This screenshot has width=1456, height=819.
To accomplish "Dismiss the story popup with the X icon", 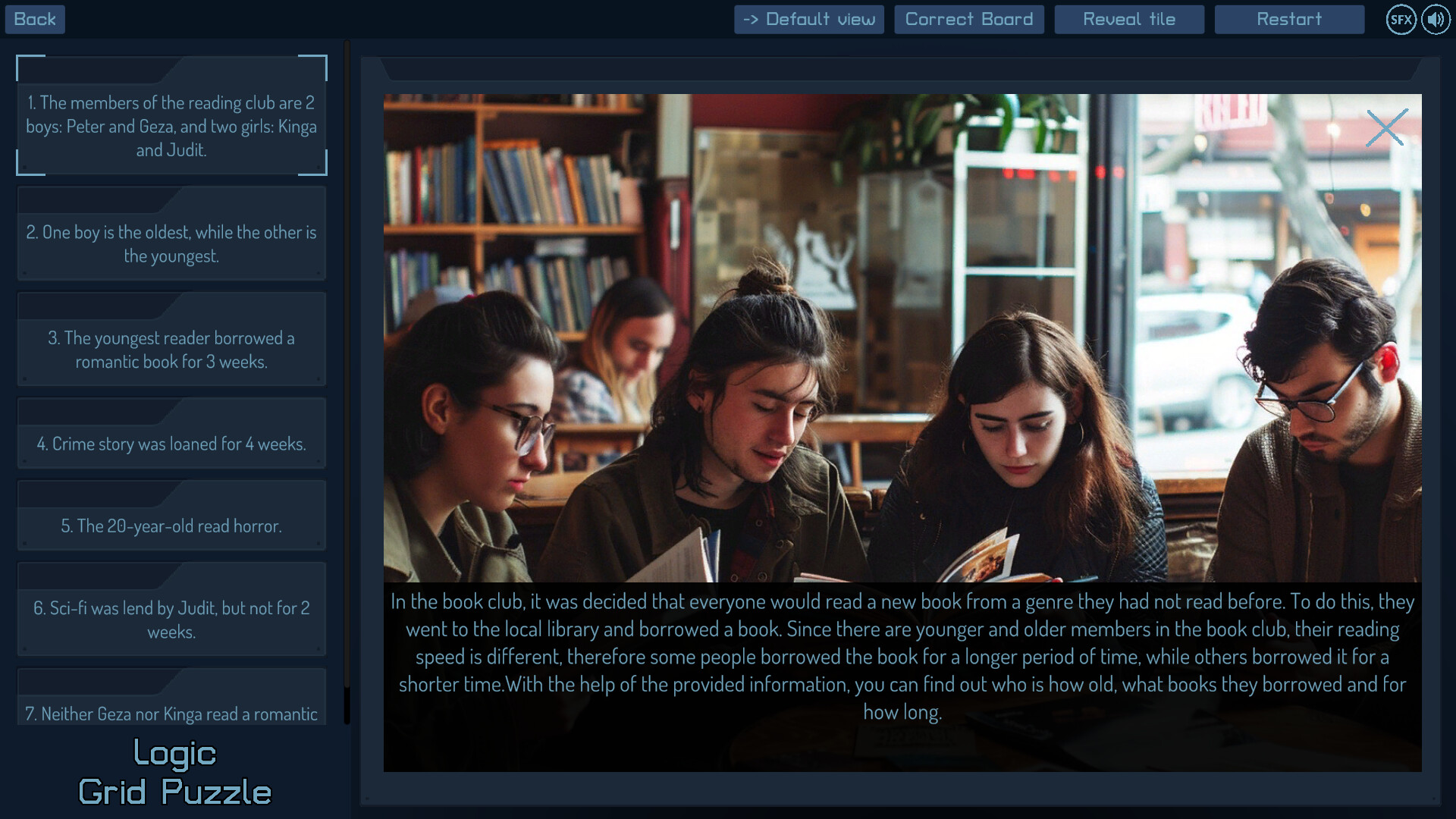I will (1388, 127).
